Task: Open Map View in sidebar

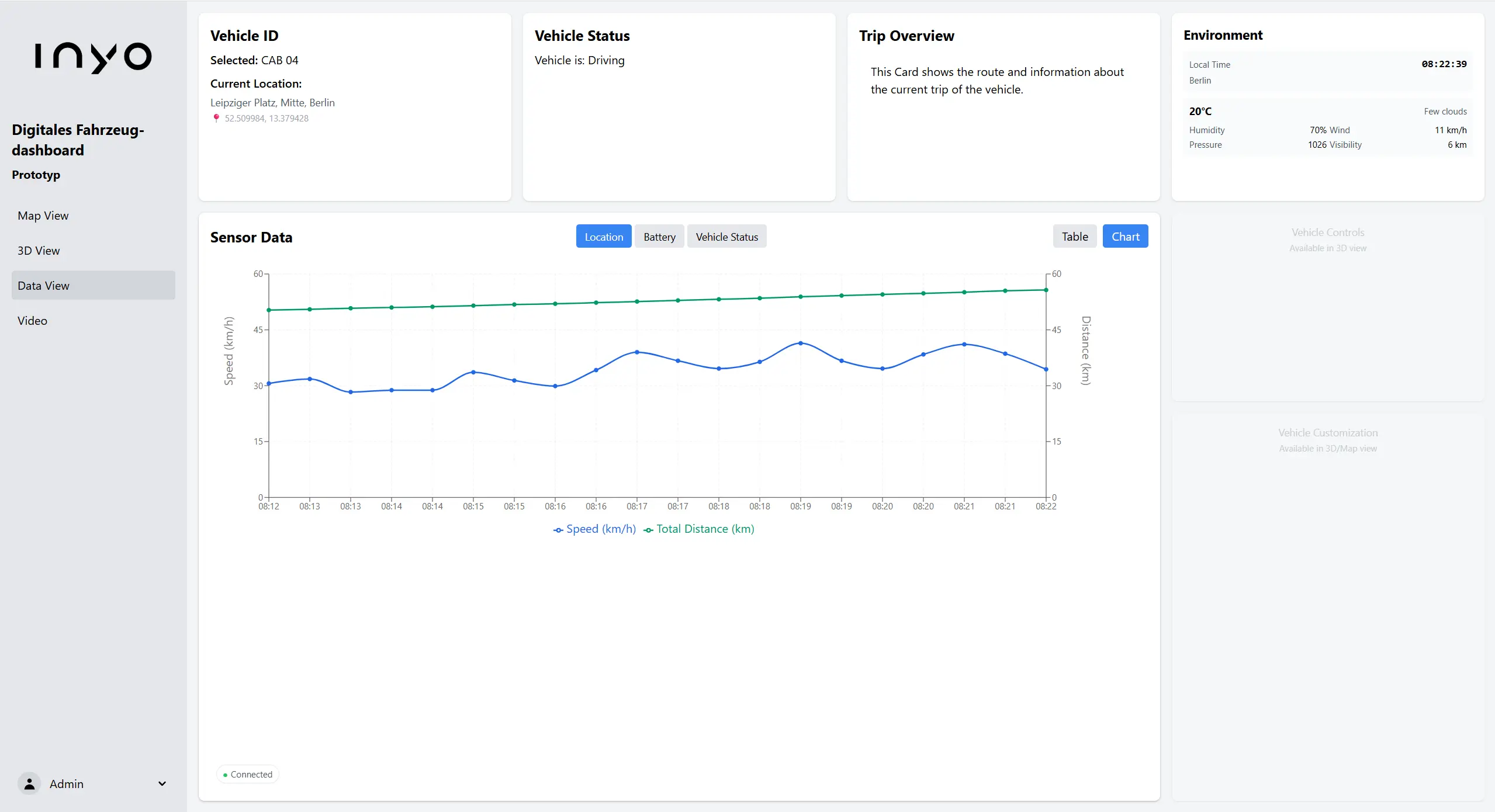Action: 94,216
